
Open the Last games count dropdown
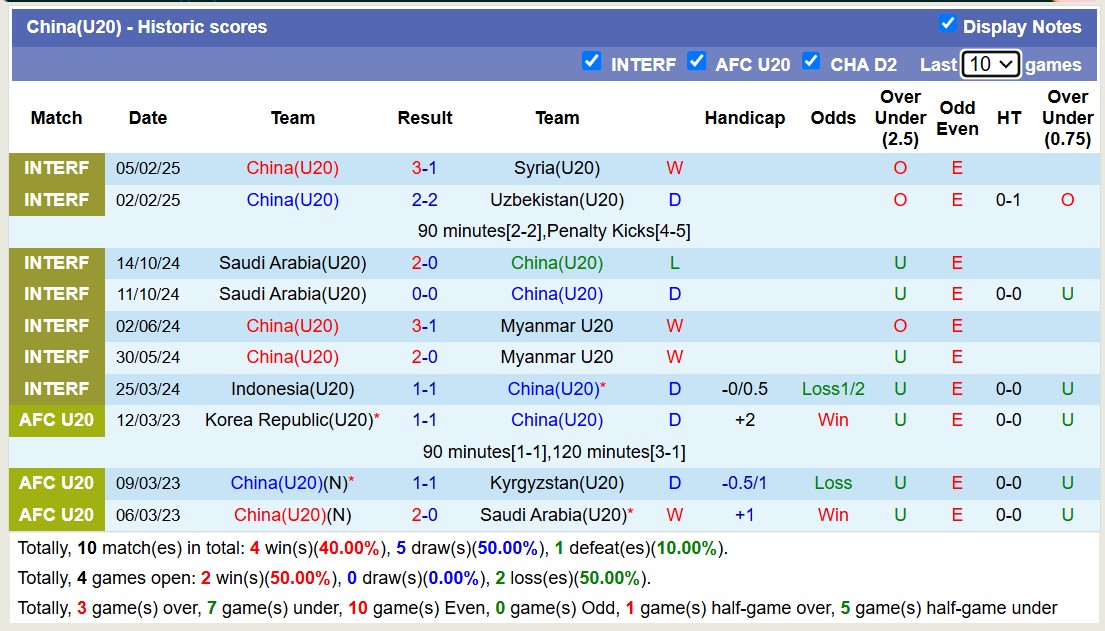point(990,64)
